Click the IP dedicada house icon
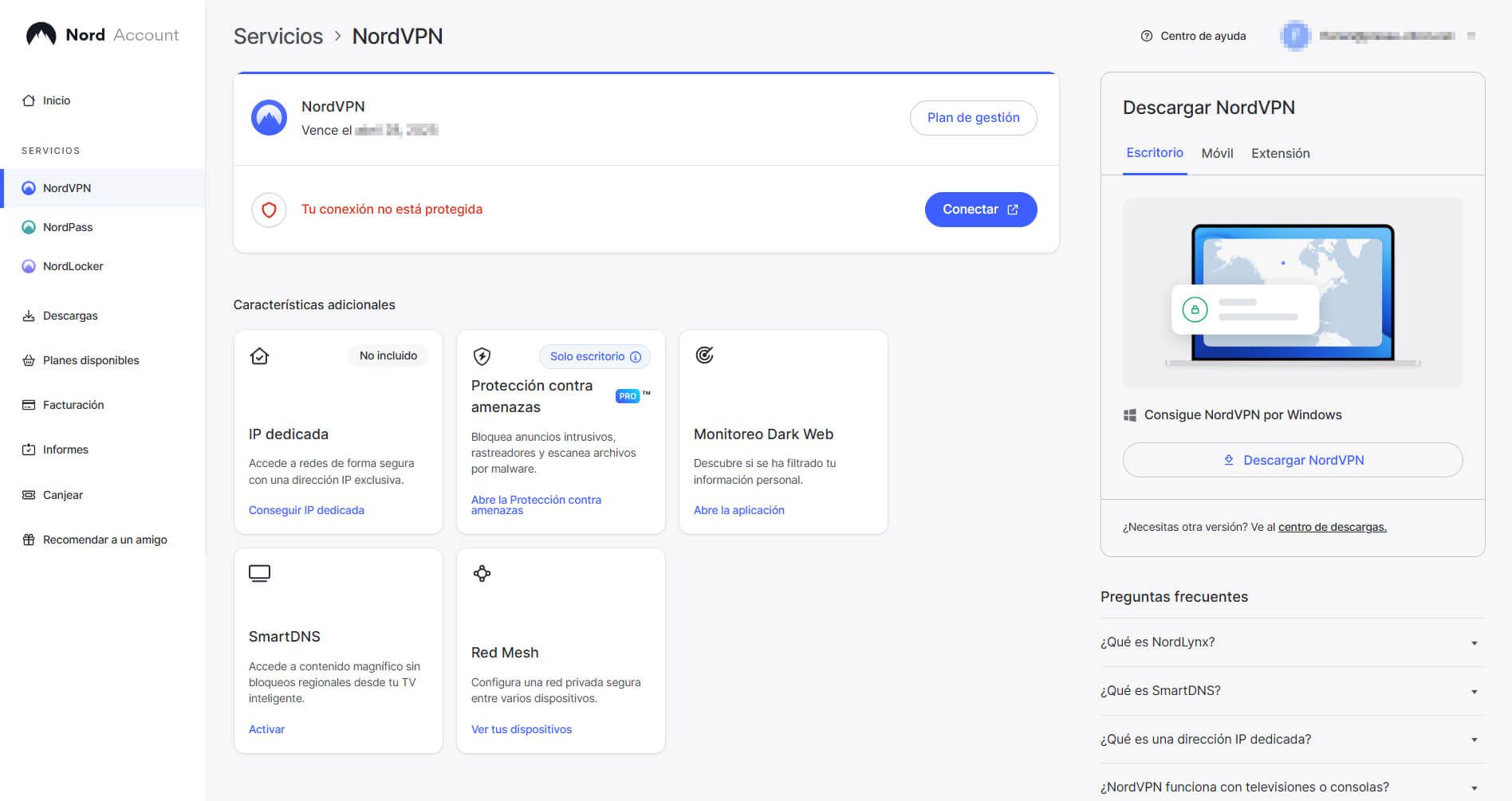The width and height of the screenshot is (1512, 801). pos(259,355)
